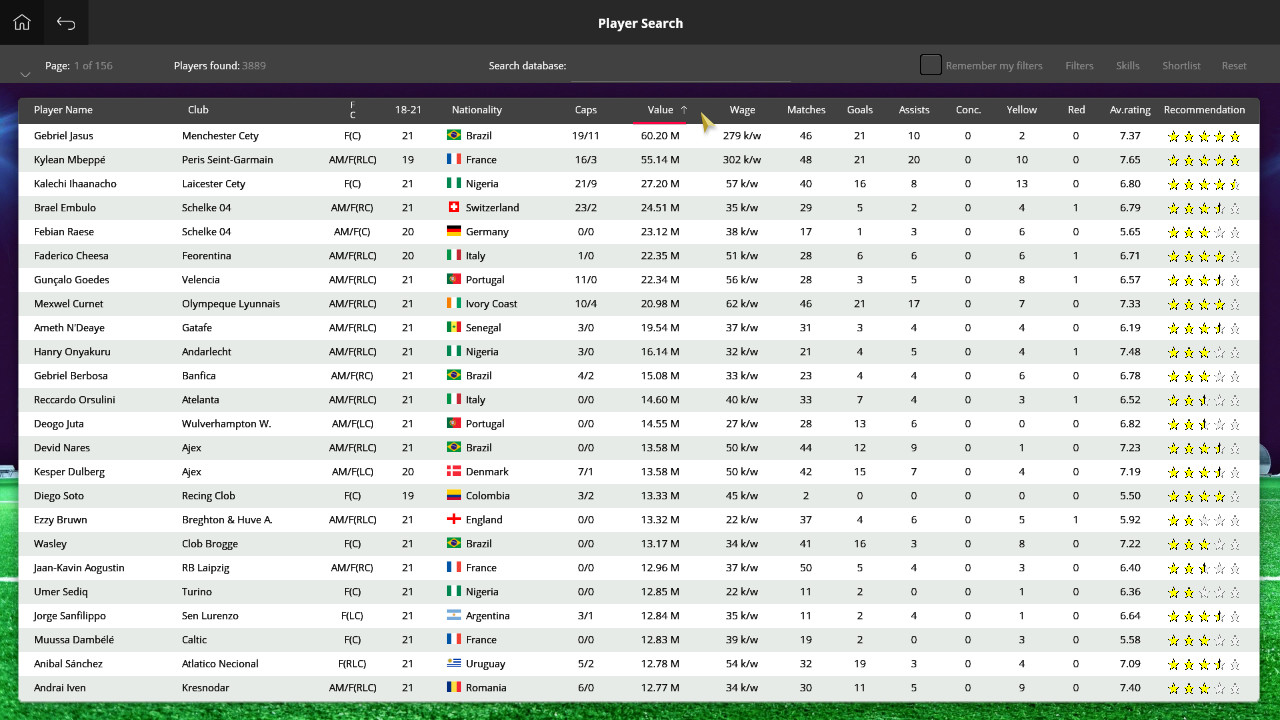This screenshot has height=720, width=1280.
Task: Click the France flag beside Kylean Mbeppé
Action: click(x=452, y=159)
